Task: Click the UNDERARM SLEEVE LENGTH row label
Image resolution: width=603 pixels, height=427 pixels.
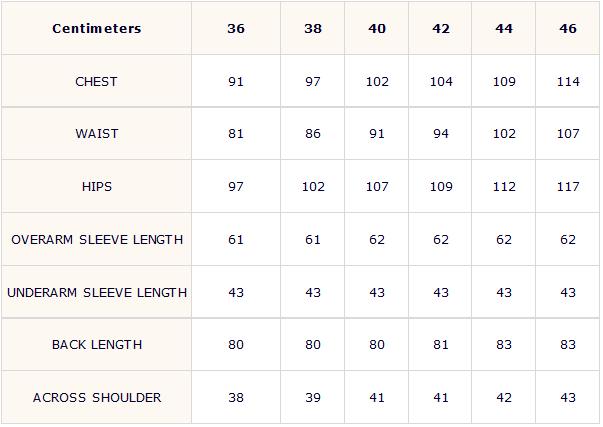Action: pos(97,292)
